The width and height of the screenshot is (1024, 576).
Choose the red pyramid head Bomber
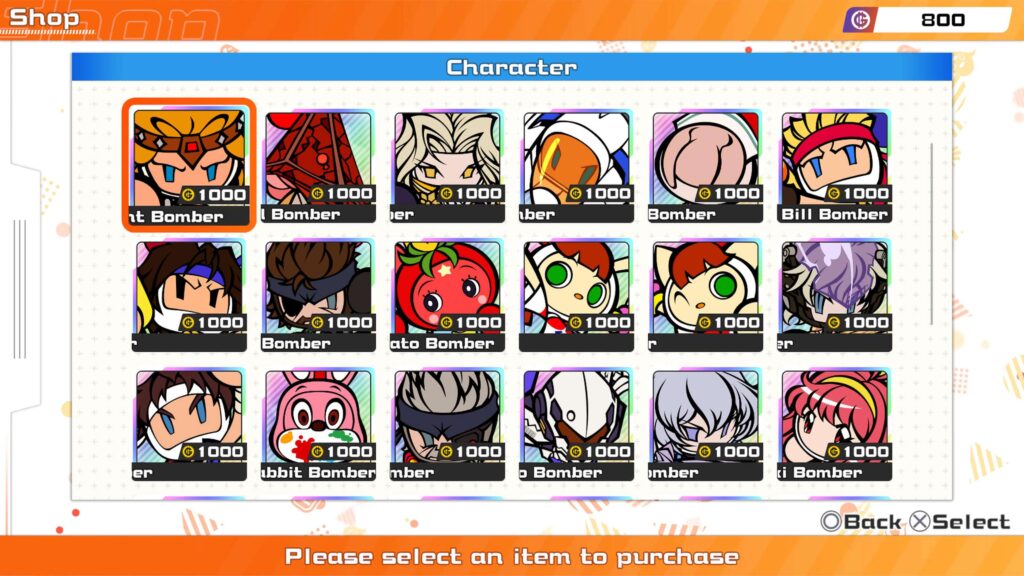click(x=318, y=167)
